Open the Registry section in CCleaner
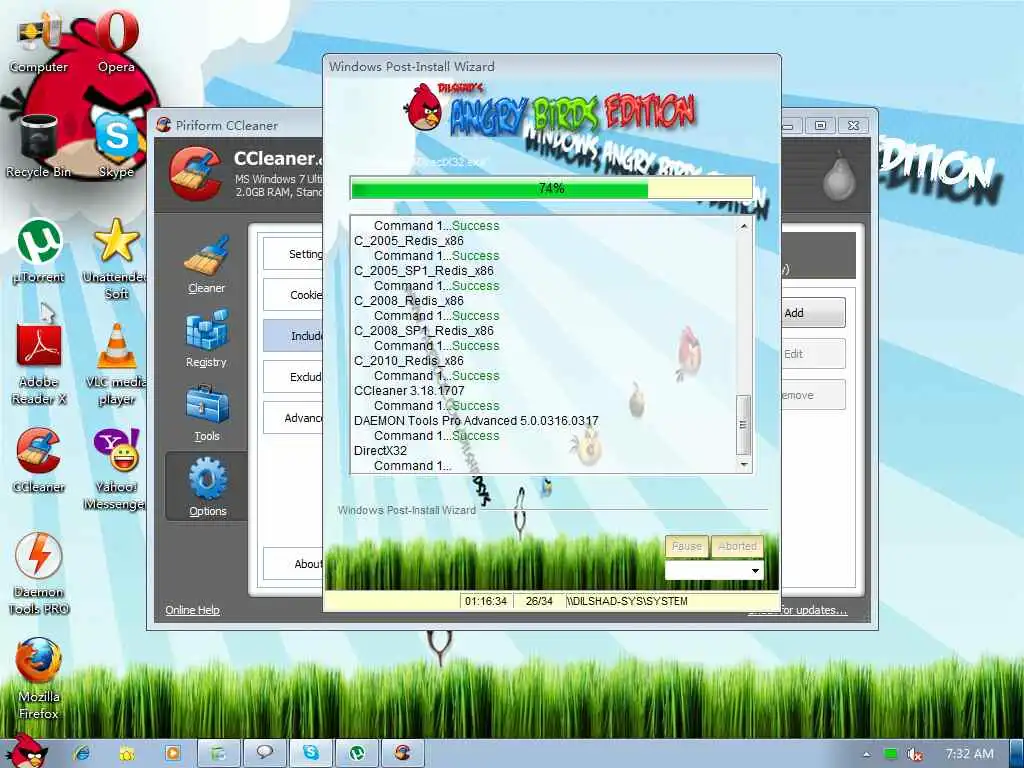The height and width of the screenshot is (768, 1024). [x=206, y=339]
